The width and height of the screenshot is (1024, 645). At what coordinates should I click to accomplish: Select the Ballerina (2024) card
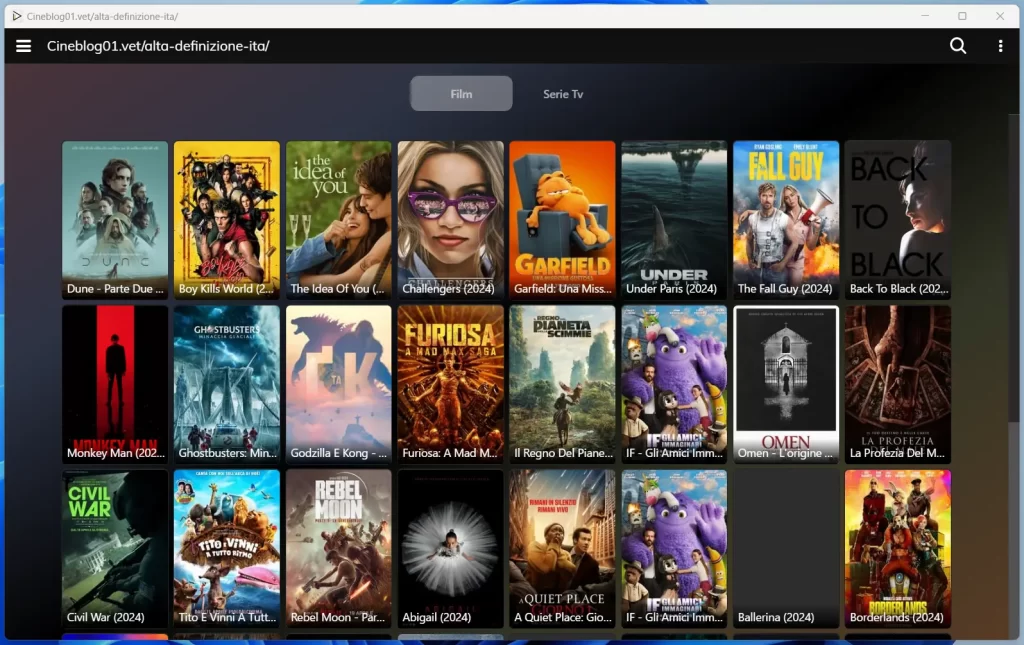click(786, 549)
